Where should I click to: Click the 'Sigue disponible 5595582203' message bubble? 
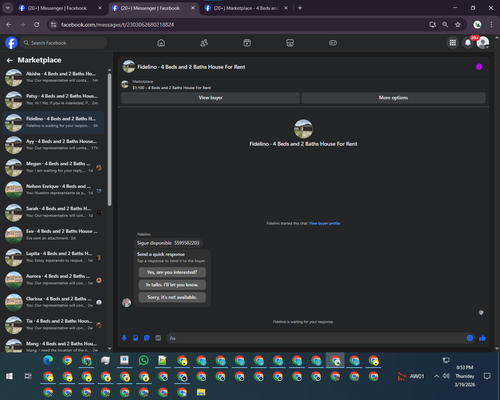[x=168, y=243]
